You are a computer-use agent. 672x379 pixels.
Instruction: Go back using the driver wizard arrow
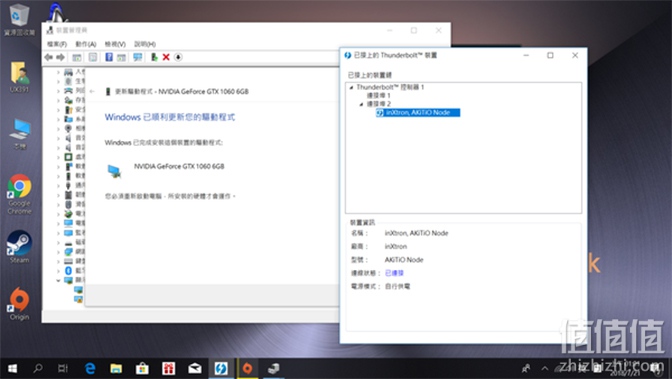coord(92,91)
